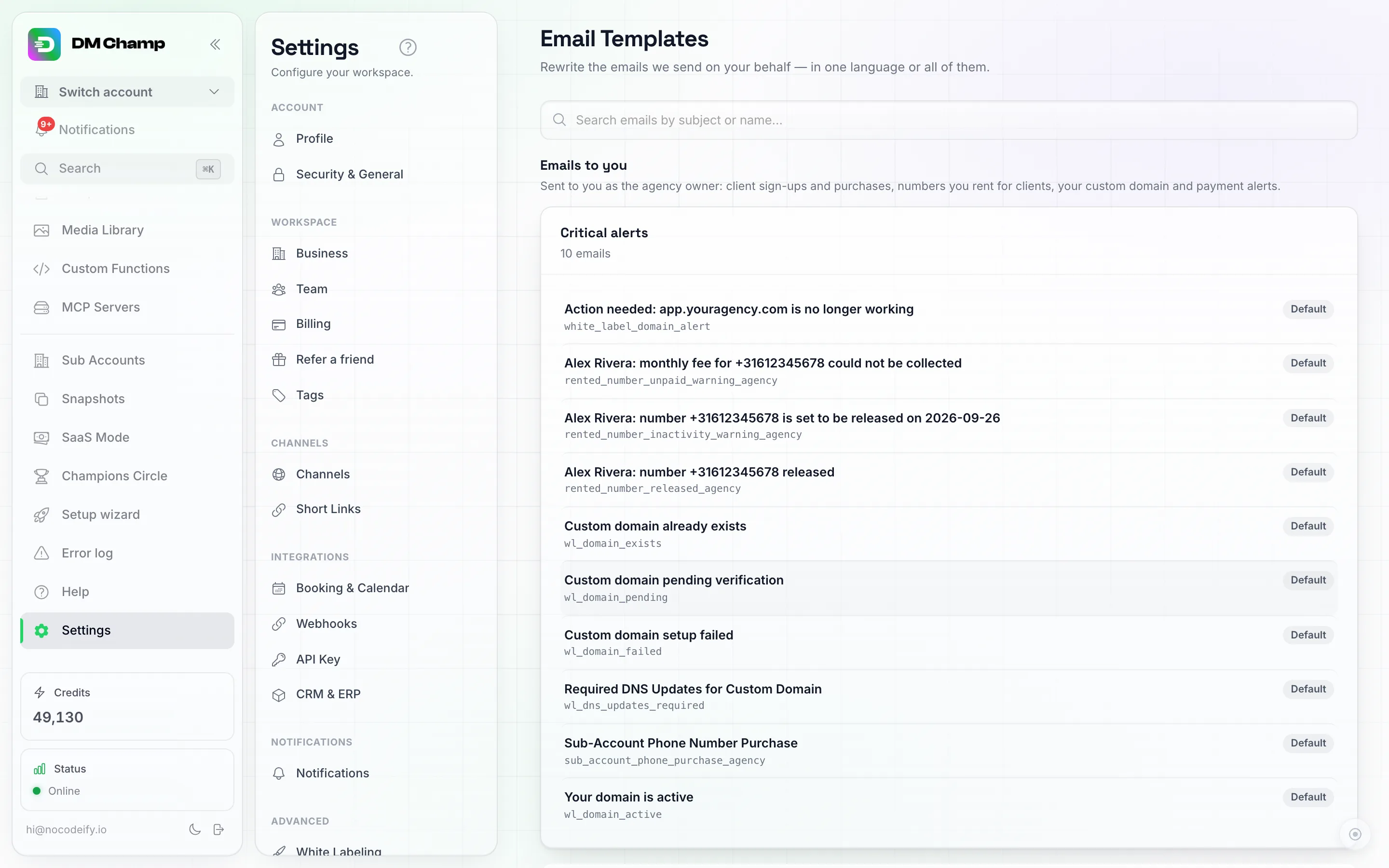
Task: Click the Snapshots copy icon
Action: 41,399
